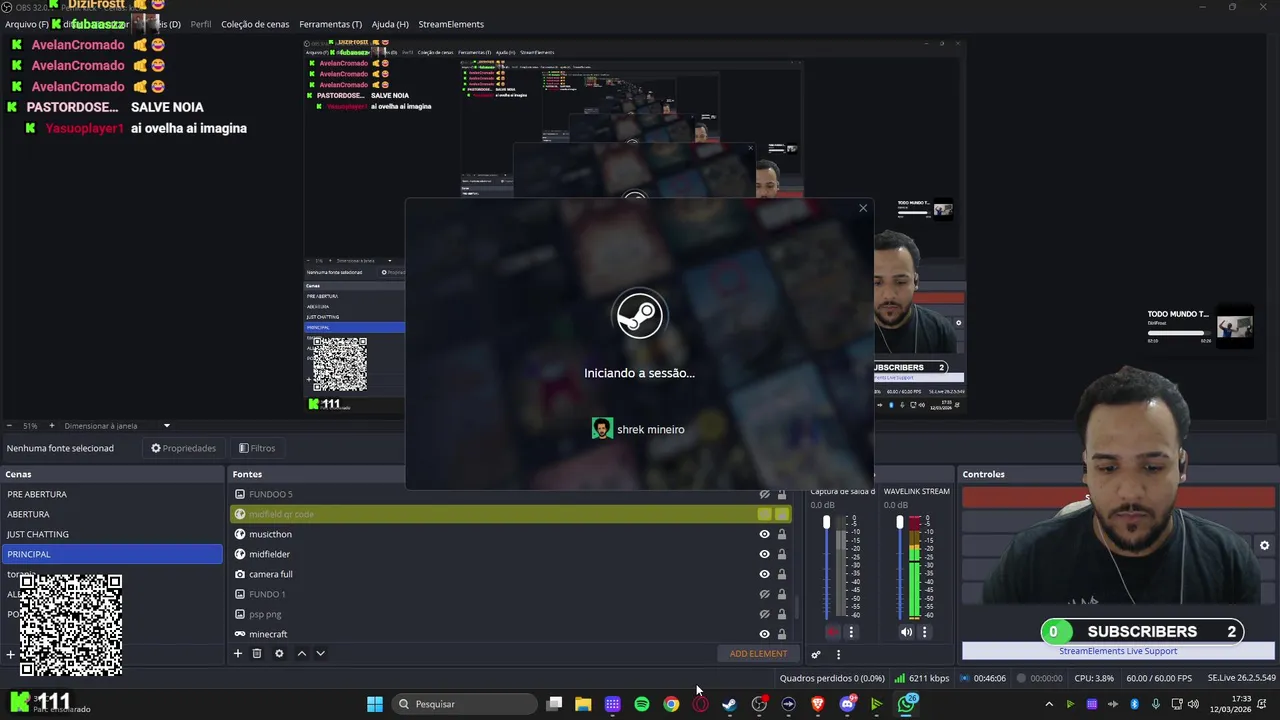Open Dimensionar à janela scaling dropdown
Image resolution: width=1280 pixels, height=720 pixels.
pos(118,426)
